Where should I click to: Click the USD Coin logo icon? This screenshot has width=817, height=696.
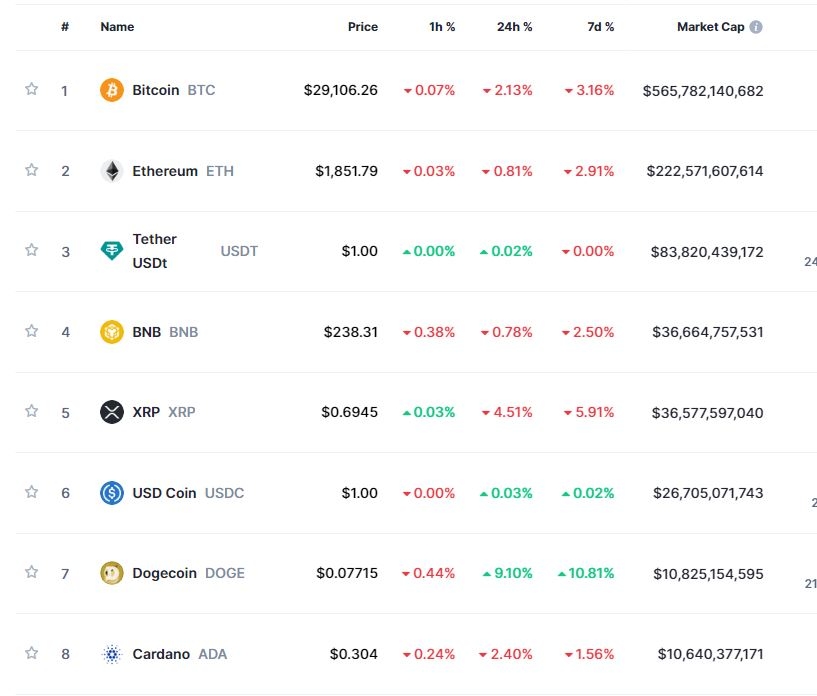(x=112, y=492)
